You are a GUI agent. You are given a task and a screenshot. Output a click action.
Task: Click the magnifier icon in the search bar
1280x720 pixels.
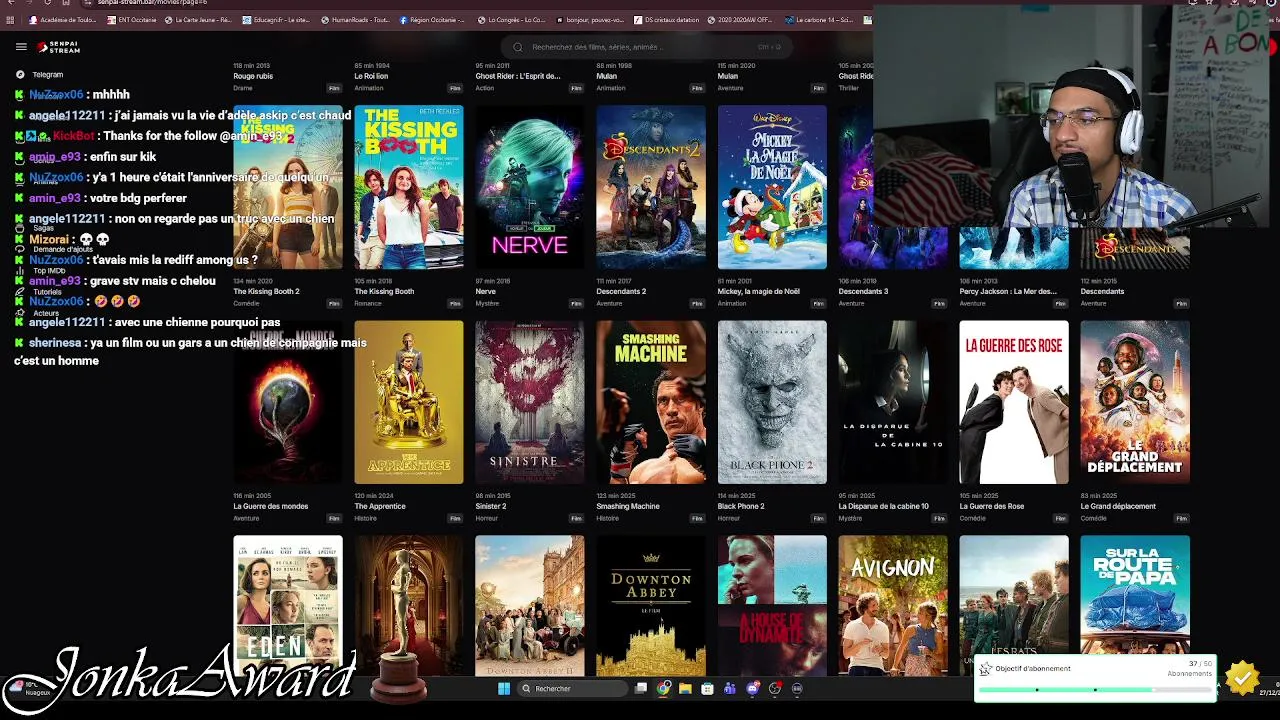pos(518,46)
